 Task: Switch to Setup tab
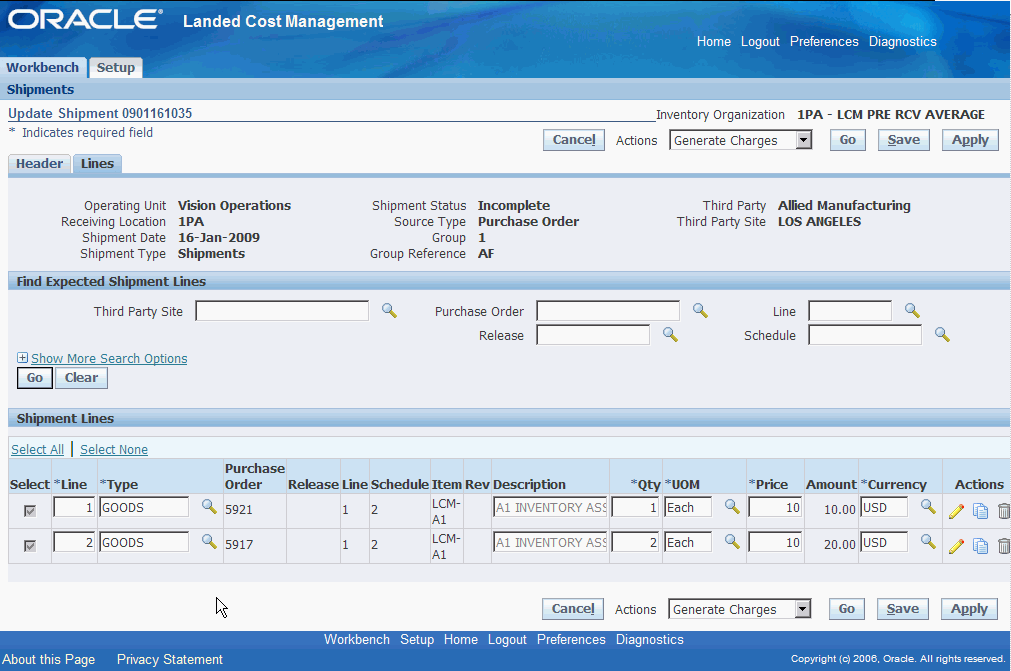(115, 68)
